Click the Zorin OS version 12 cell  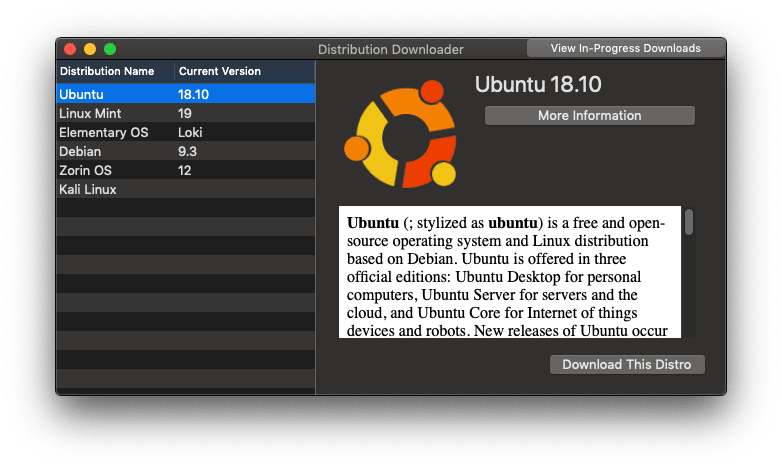(185, 170)
